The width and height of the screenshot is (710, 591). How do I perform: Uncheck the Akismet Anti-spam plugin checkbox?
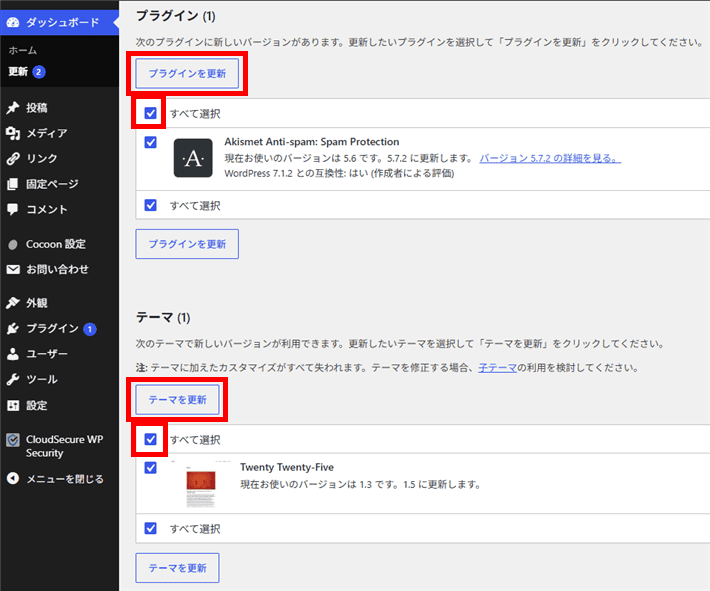pyautogui.click(x=150, y=142)
